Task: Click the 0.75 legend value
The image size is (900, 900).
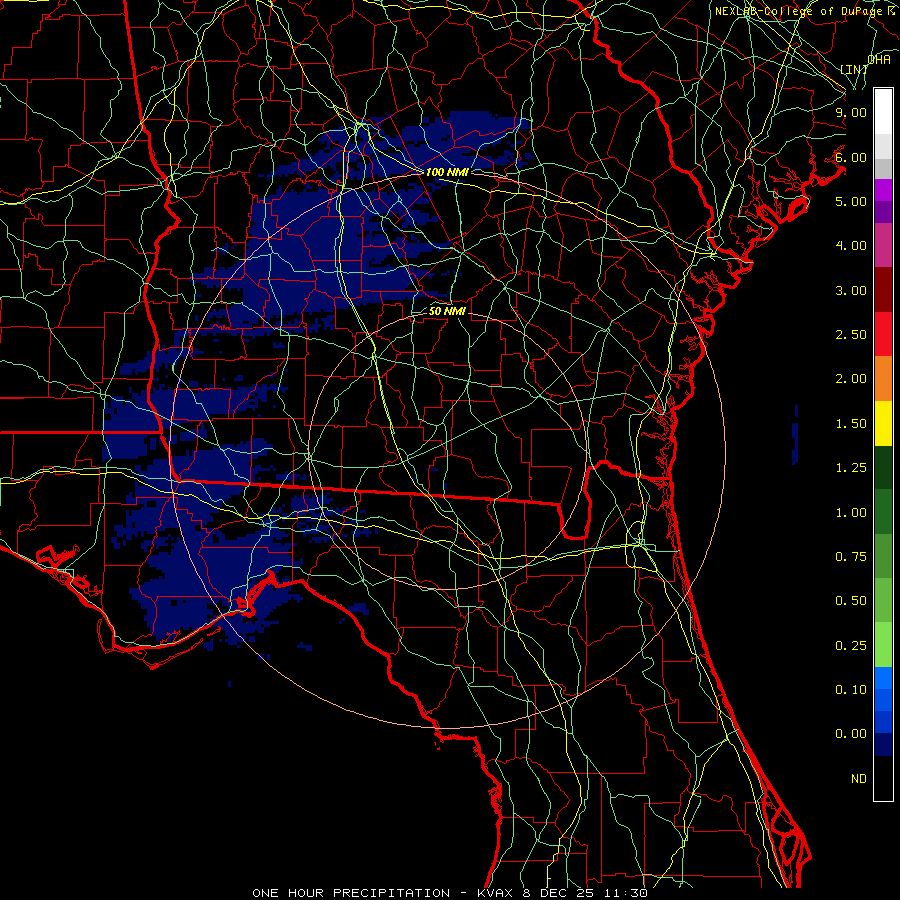Action: coord(851,557)
